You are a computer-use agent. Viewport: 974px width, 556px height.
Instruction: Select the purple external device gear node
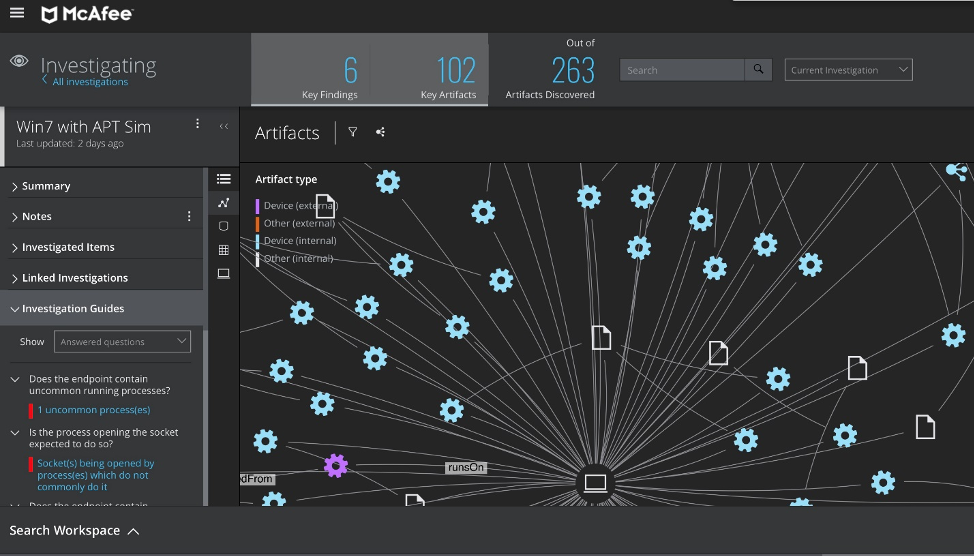(x=335, y=465)
